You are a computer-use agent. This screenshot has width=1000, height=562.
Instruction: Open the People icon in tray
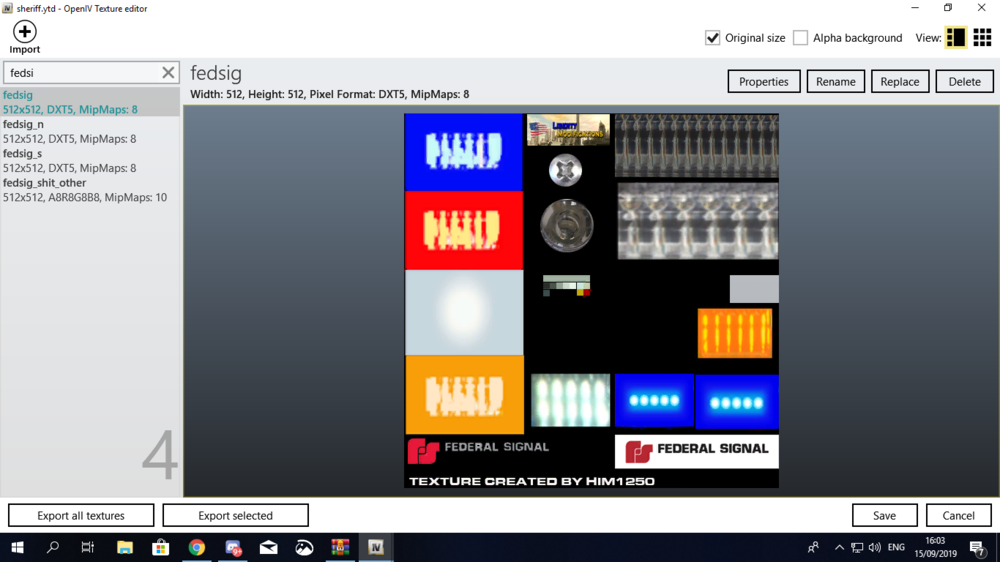pyautogui.click(x=813, y=547)
